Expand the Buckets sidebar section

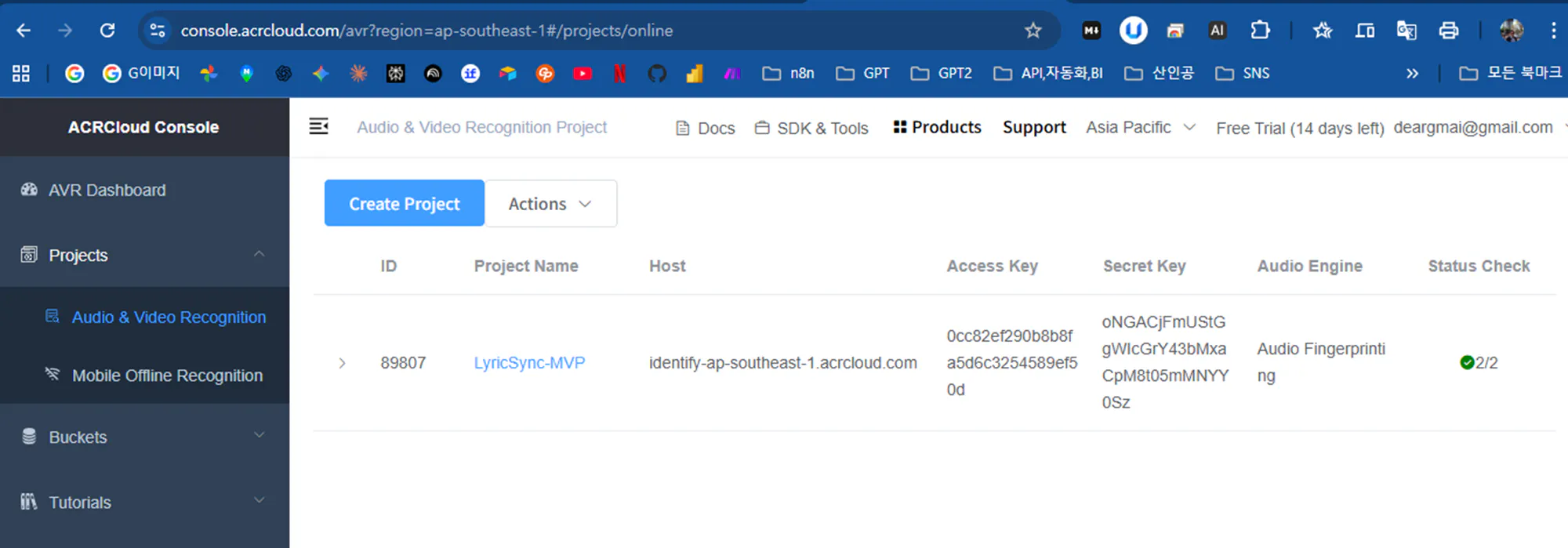tap(144, 437)
